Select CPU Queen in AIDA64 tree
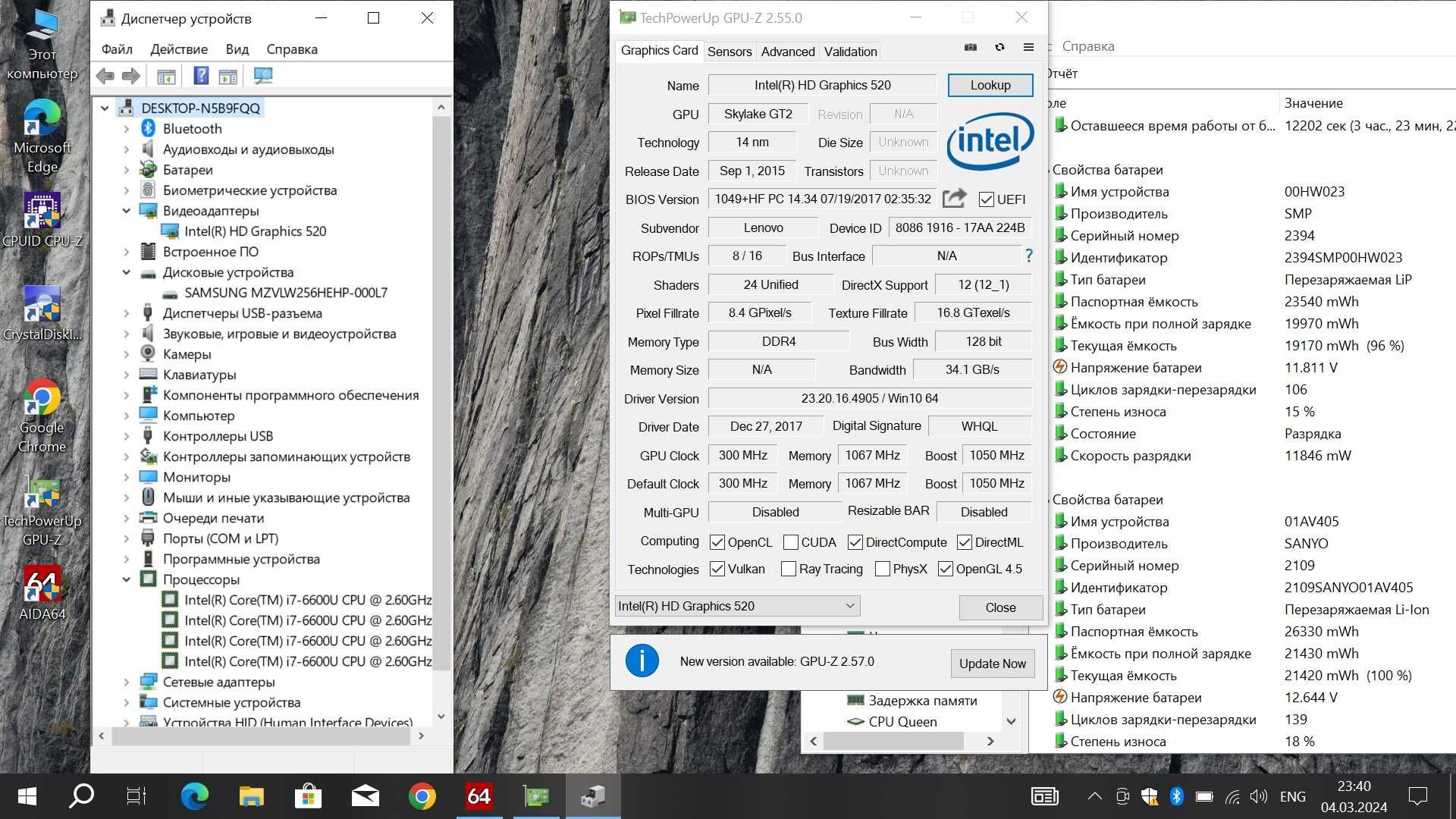This screenshot has height=819, width=1456. pos(902,721)
